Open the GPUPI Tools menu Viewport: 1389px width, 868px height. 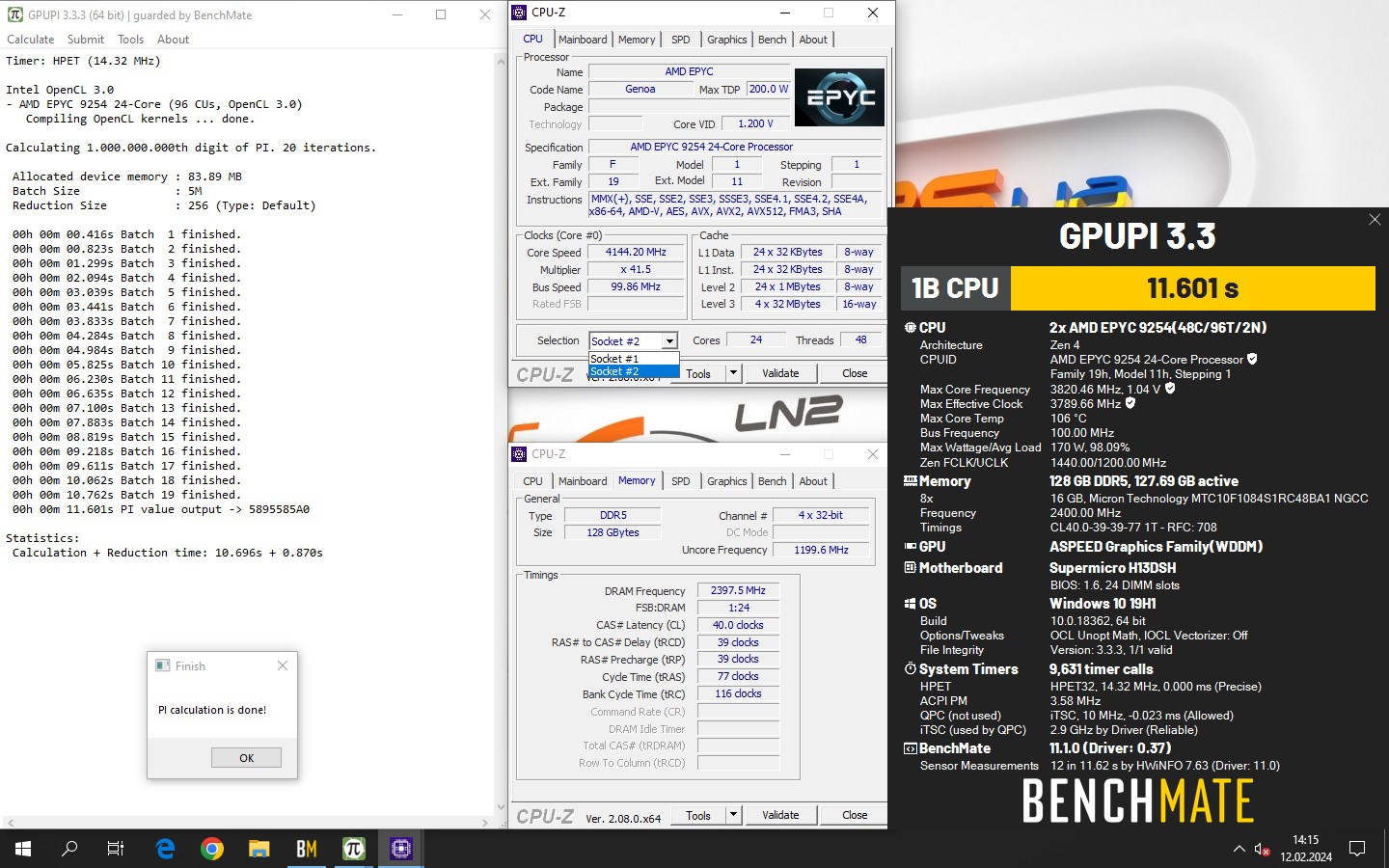(x=130, y=40)
